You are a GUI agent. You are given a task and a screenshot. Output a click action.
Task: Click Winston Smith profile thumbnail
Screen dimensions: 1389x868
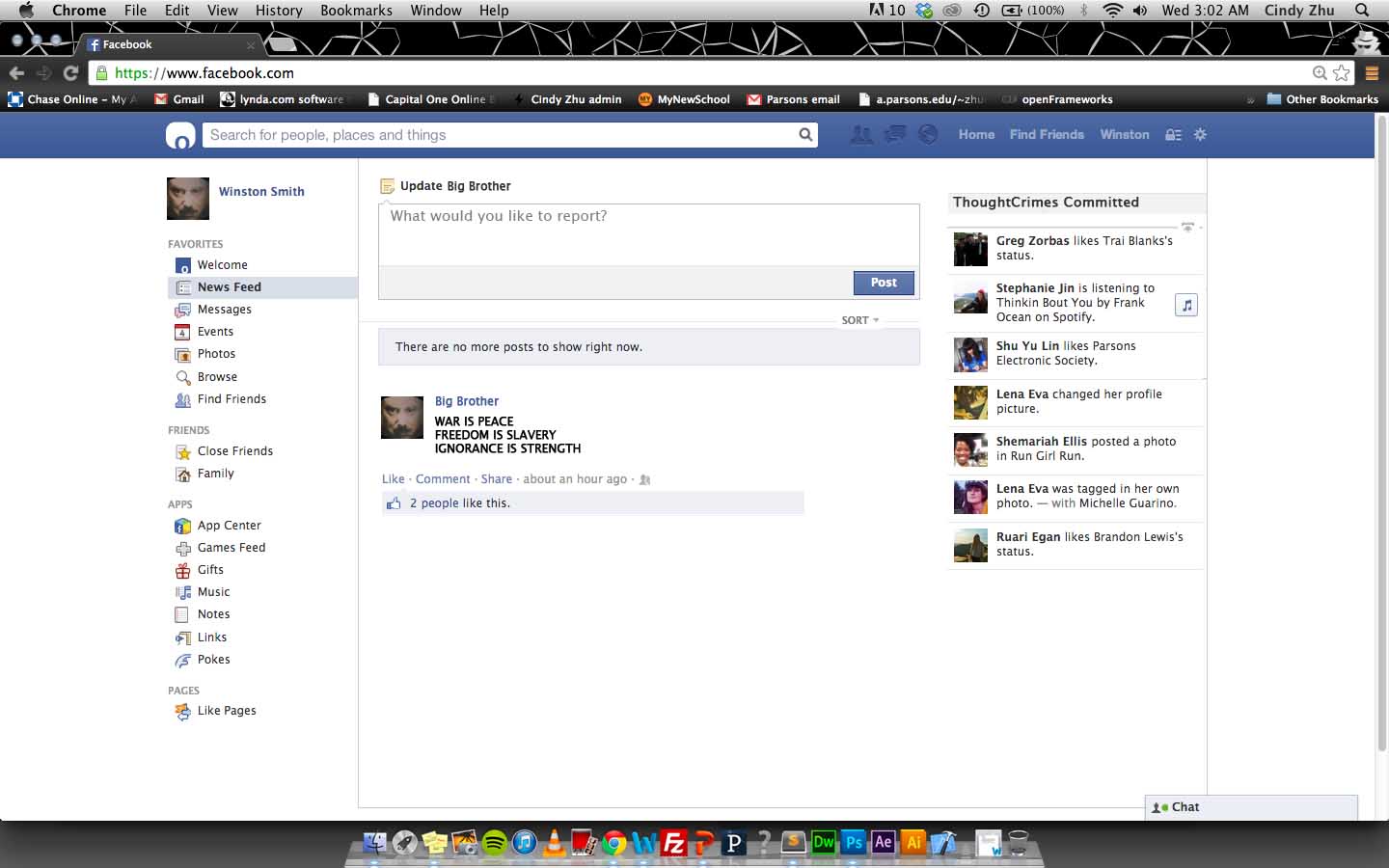click(x=188, y=199)
